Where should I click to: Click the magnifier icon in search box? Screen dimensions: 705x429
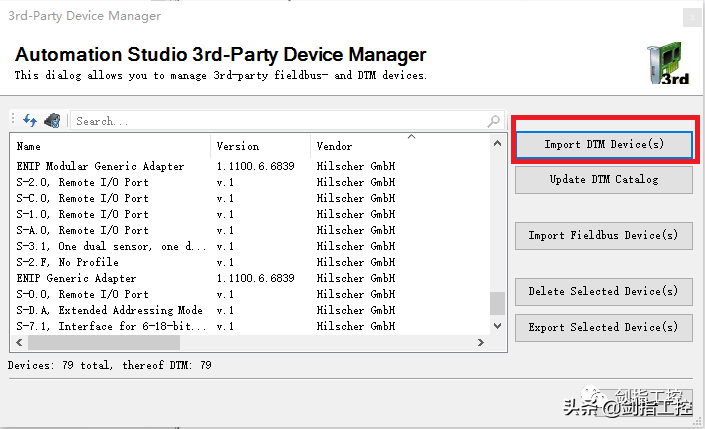(493, 121)
